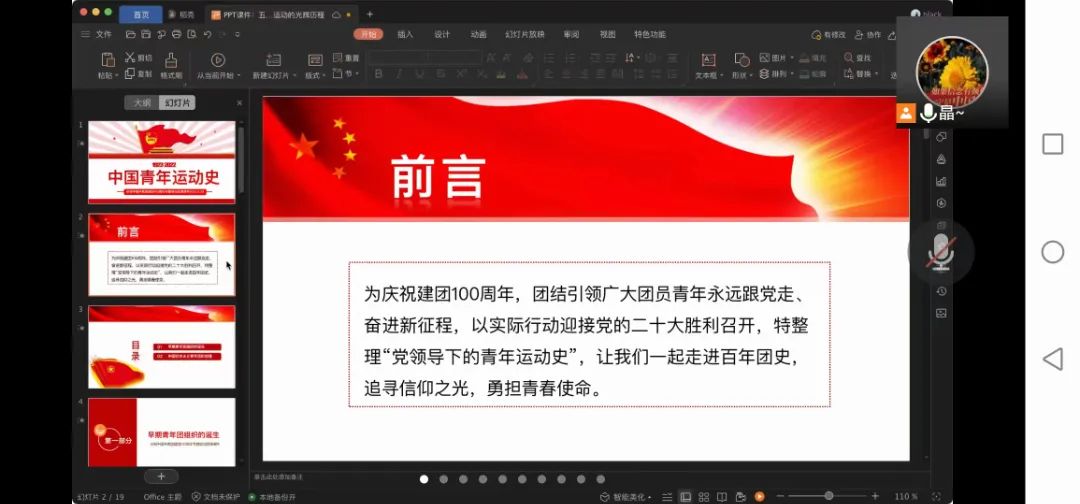The width and height of the screenshot is (1080, 504).
Task: Click the Format Painter (格式刷) icon
Action: pyautogui.click(x=171, y=61)
